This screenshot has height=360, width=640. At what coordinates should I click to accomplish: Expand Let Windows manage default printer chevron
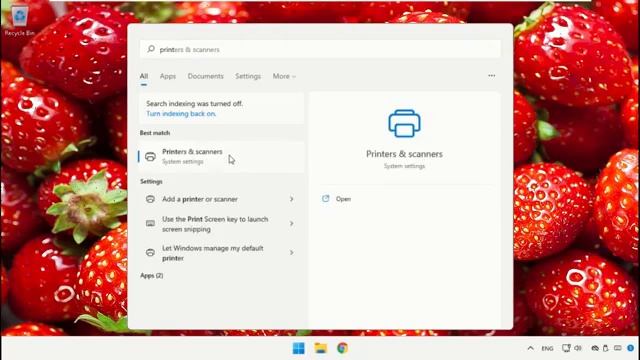[291, 253]
